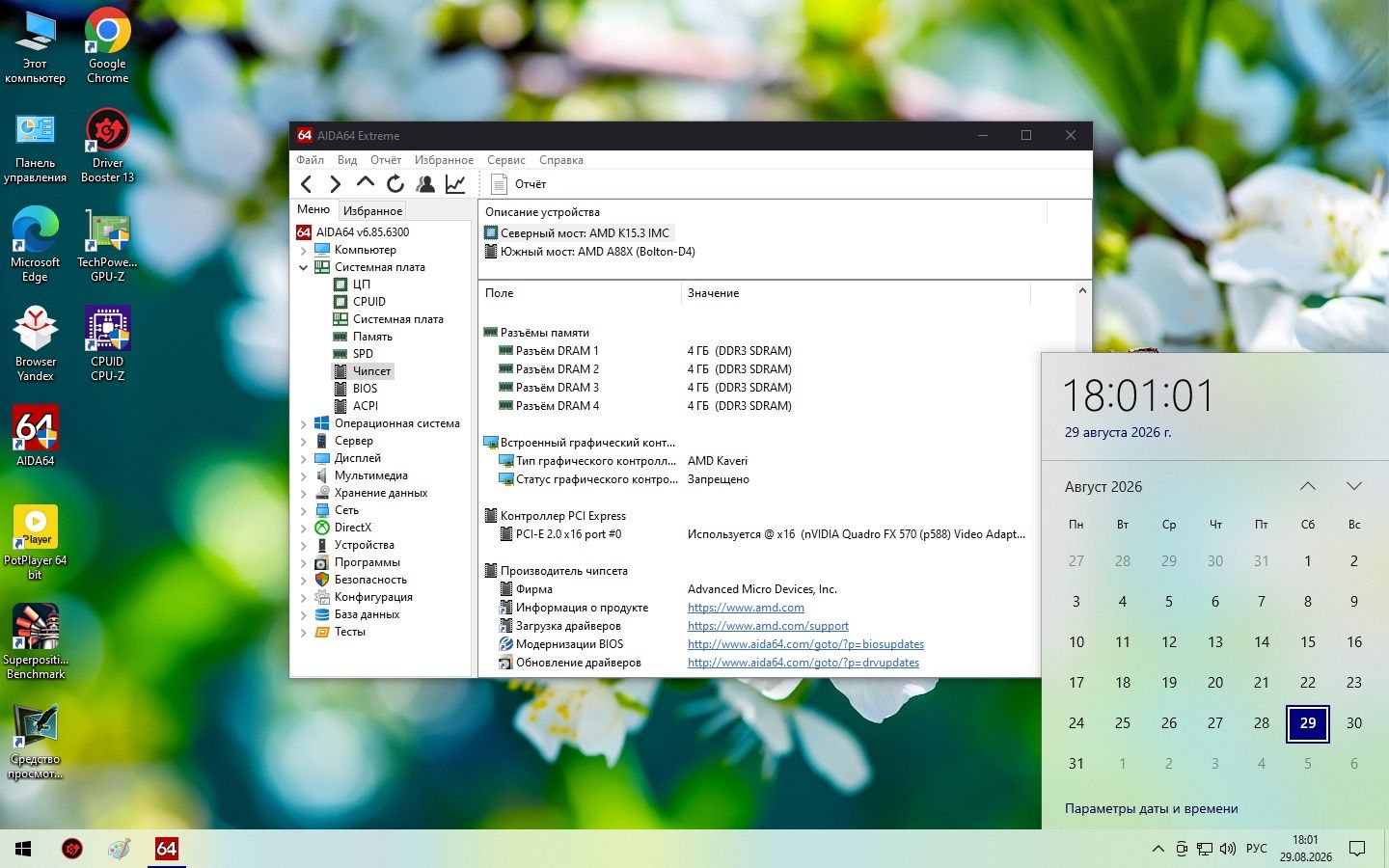Click the Forward arrow in AIDA64 toolbar
Image resolution: width=1389 pixels, height=868 pixels.
pyautogui.click(x=336, y=183)
